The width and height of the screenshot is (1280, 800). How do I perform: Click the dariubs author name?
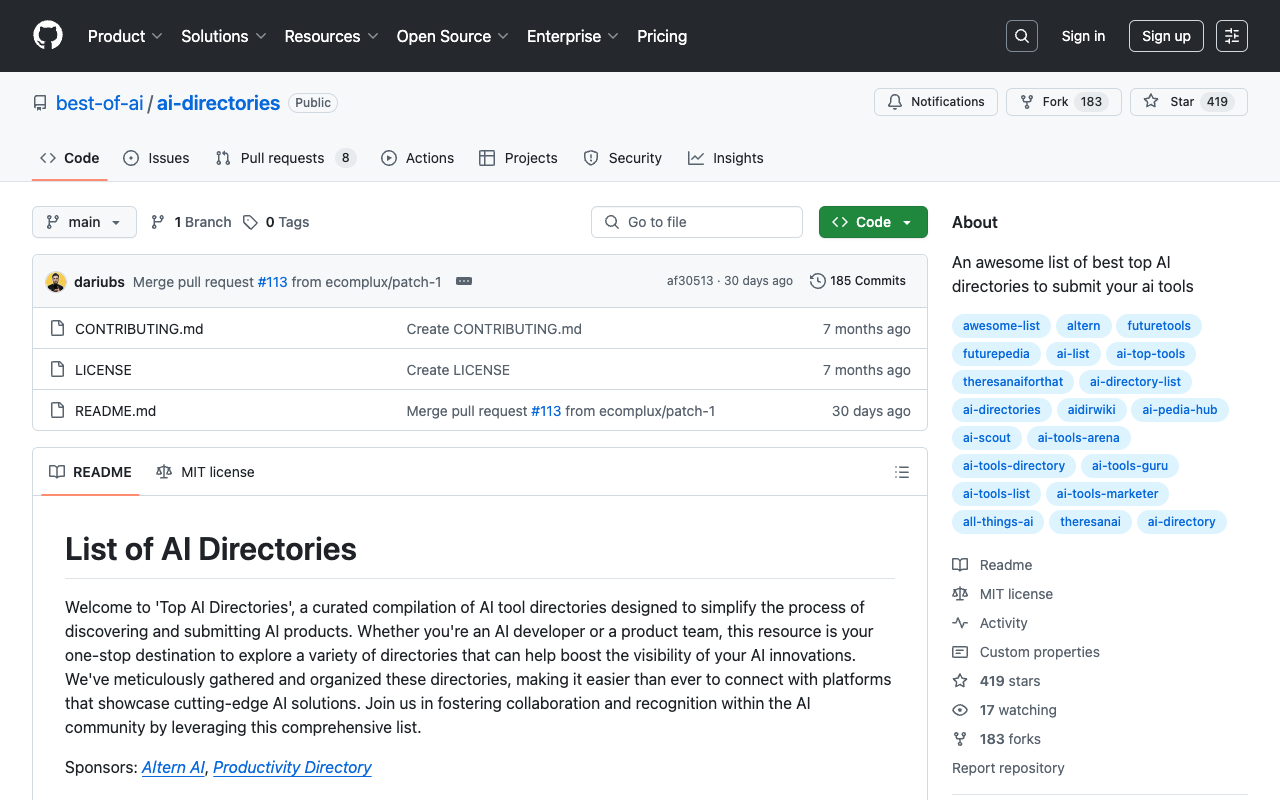click(x=99, y=282)
